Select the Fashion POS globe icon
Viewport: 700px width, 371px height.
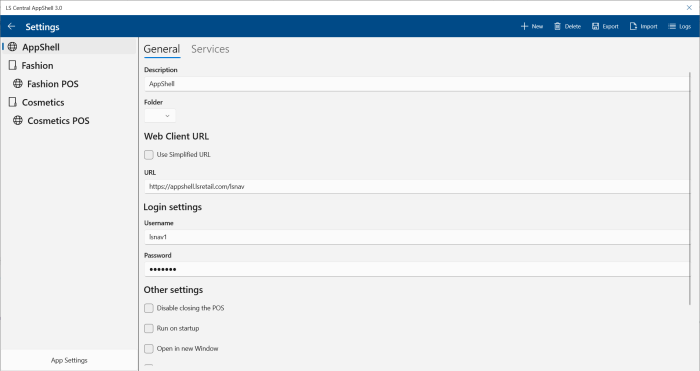(x=17, y=83)
